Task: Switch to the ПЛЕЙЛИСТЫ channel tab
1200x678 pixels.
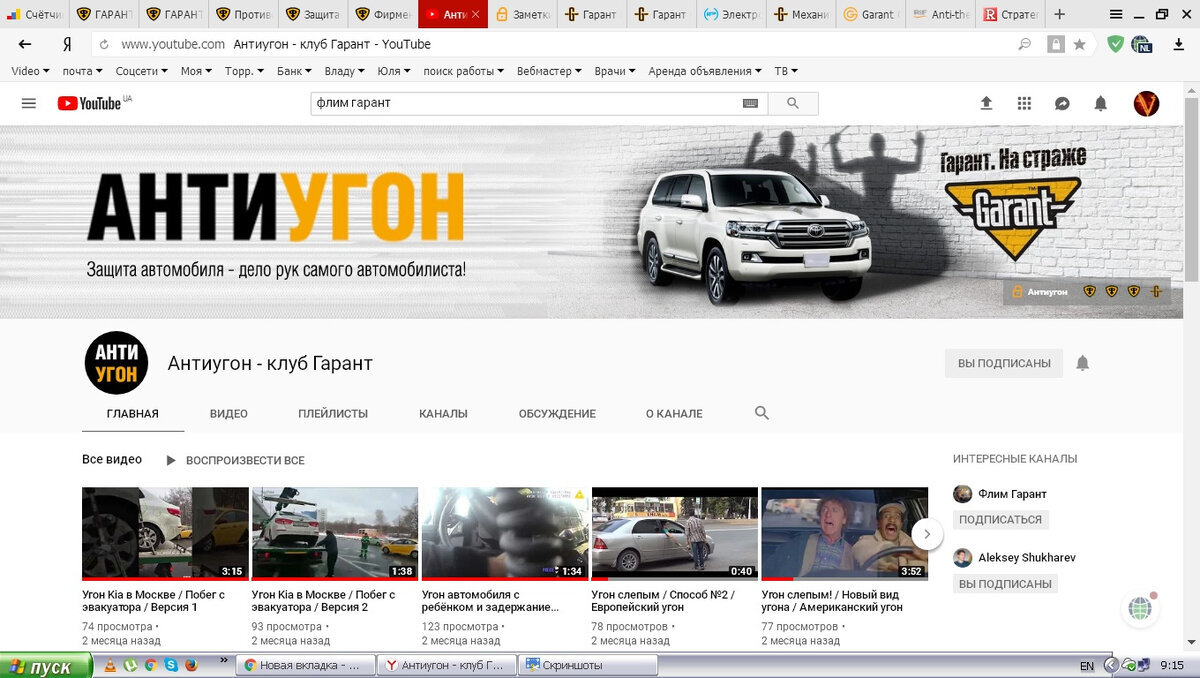Action: (x=333, y=413)
